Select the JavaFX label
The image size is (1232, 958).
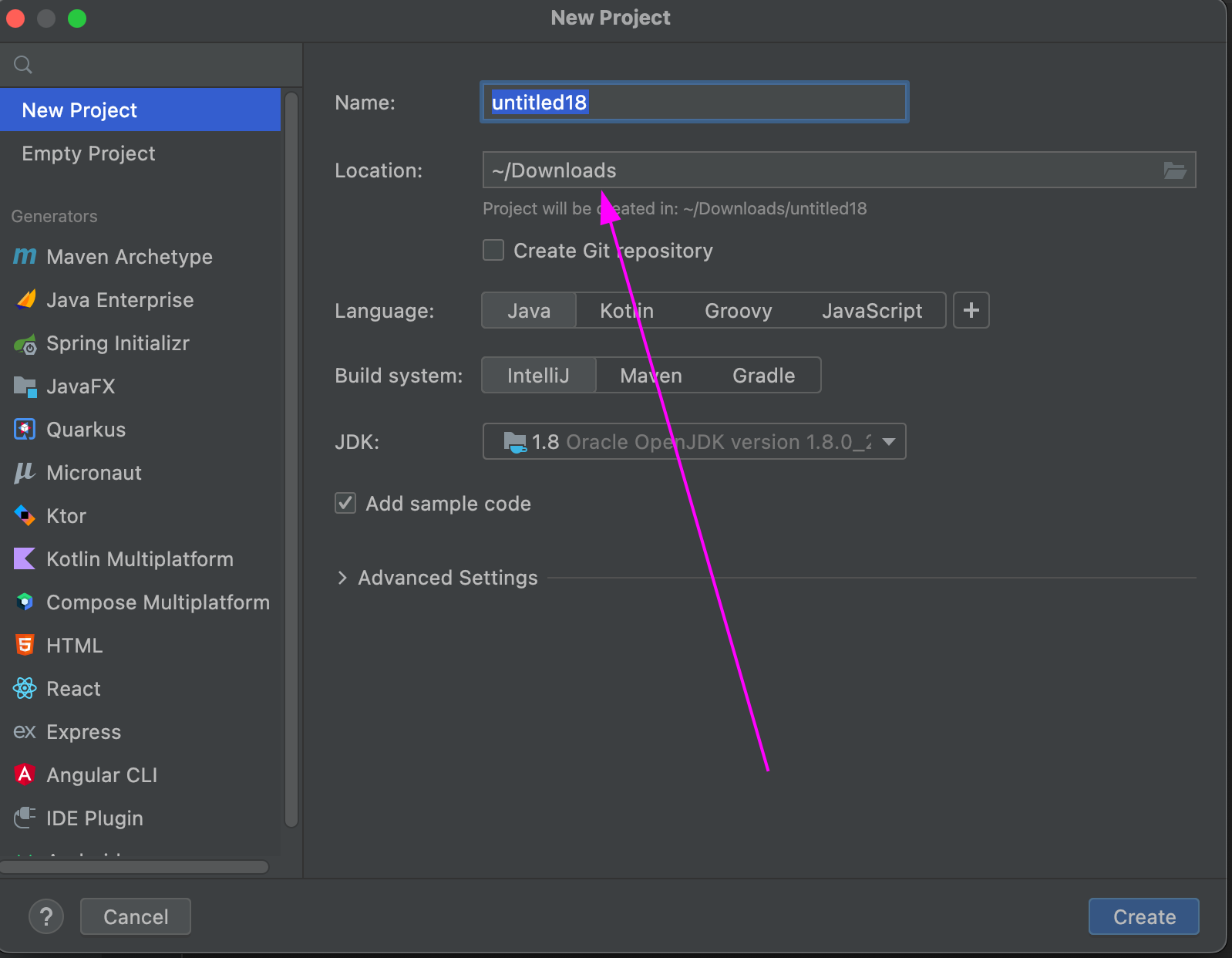80,386
